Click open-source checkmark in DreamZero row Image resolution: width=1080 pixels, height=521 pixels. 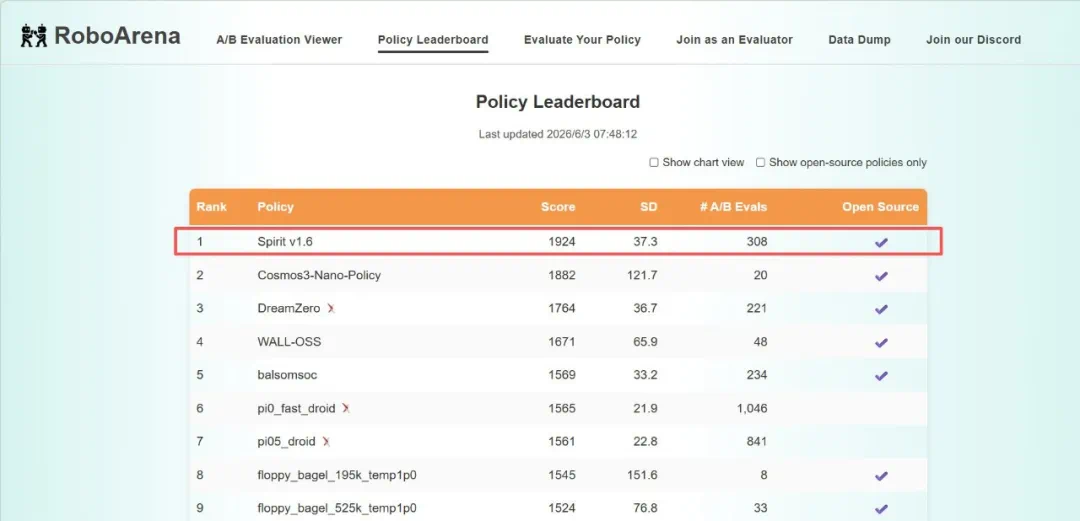(x=881, y=309)
